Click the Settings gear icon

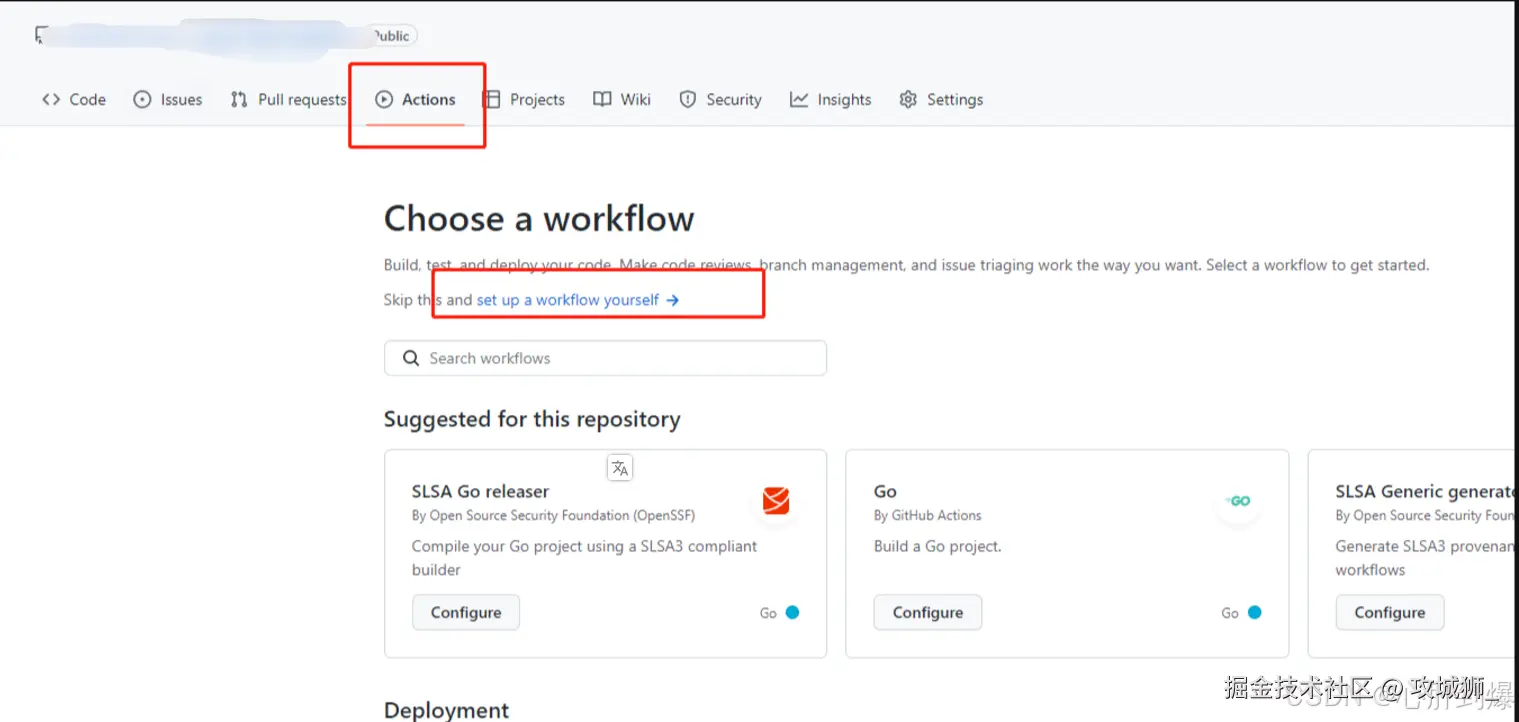tap(908, 99)
